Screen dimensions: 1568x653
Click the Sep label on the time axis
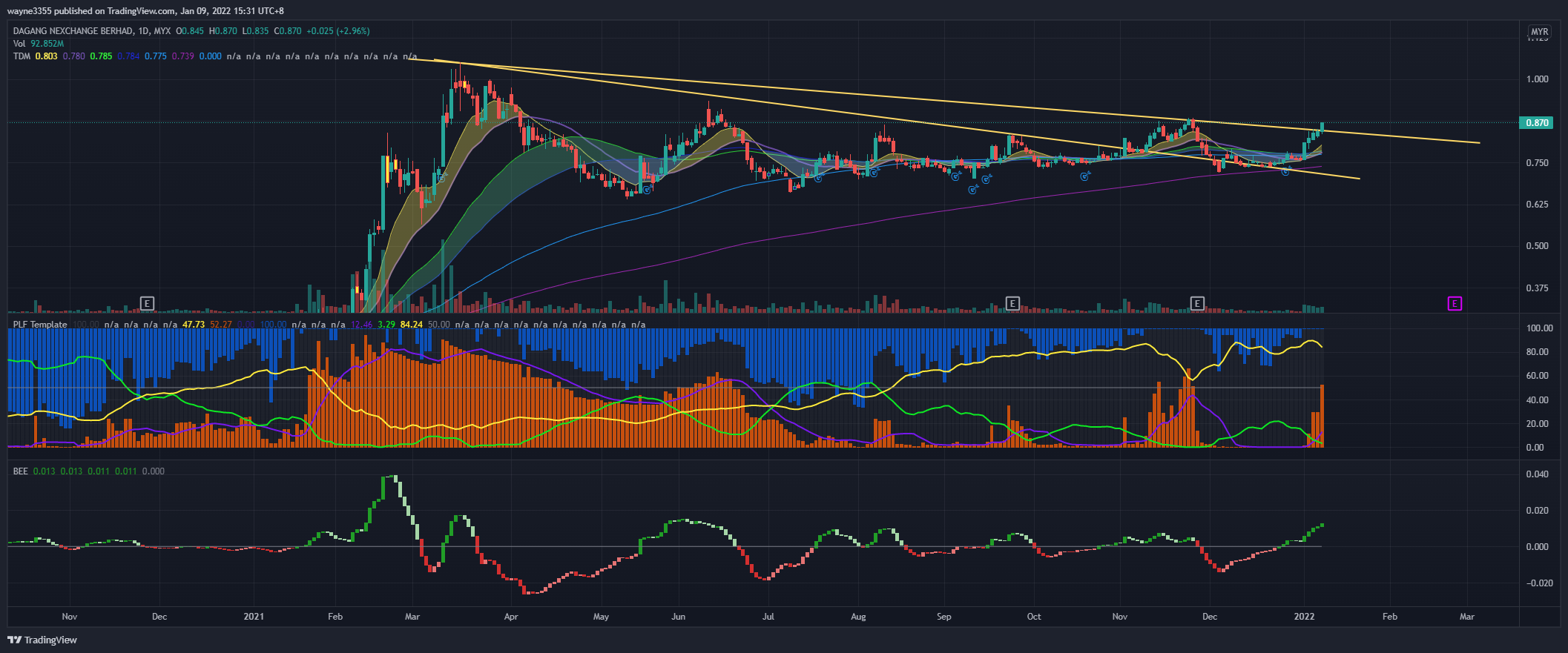click(x=943, y=617)
